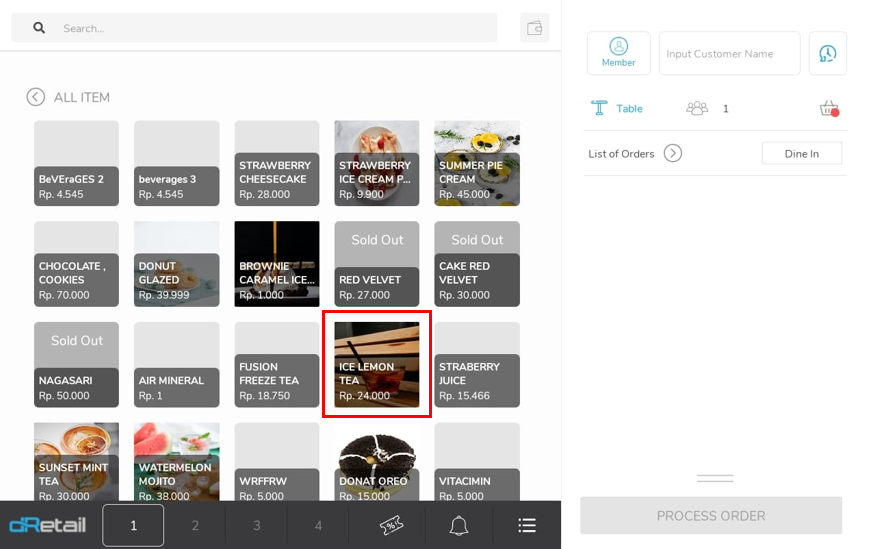Open order history clock icon
Viewport: 894px width, 549px height.
click(827, 53)
